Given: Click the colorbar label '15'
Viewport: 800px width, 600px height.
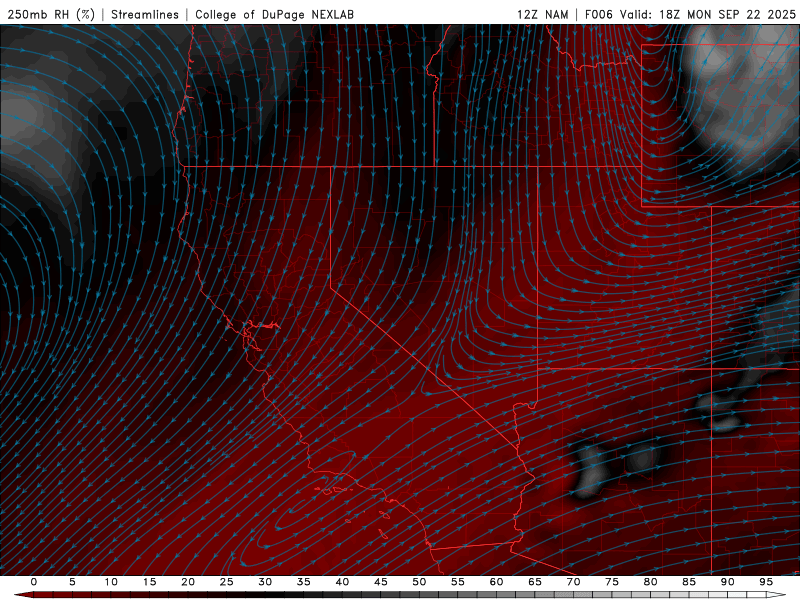Looking at the screenshot, I should (x=149, y=582).
